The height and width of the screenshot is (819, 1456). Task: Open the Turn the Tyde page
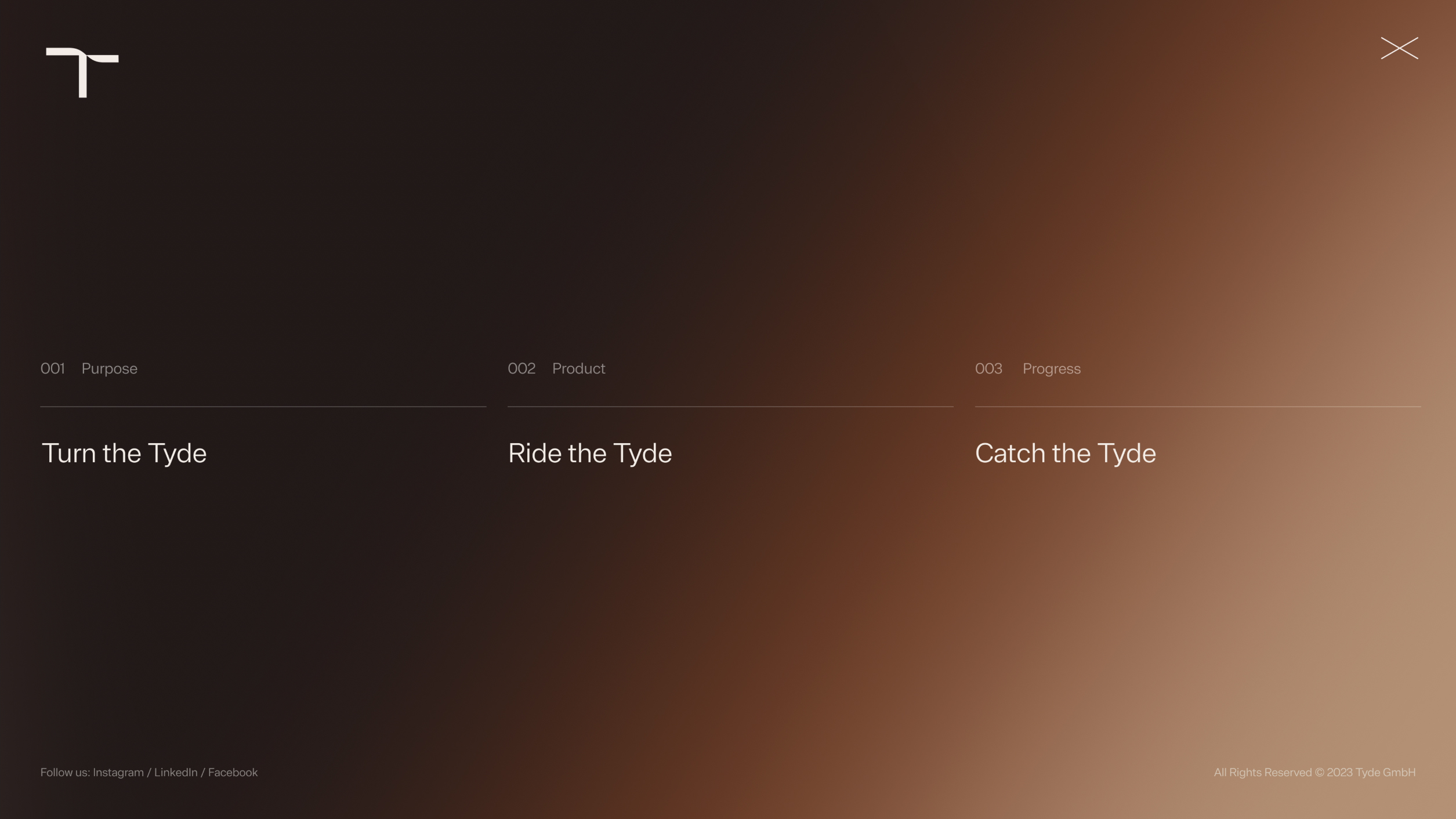click(124, 453)
